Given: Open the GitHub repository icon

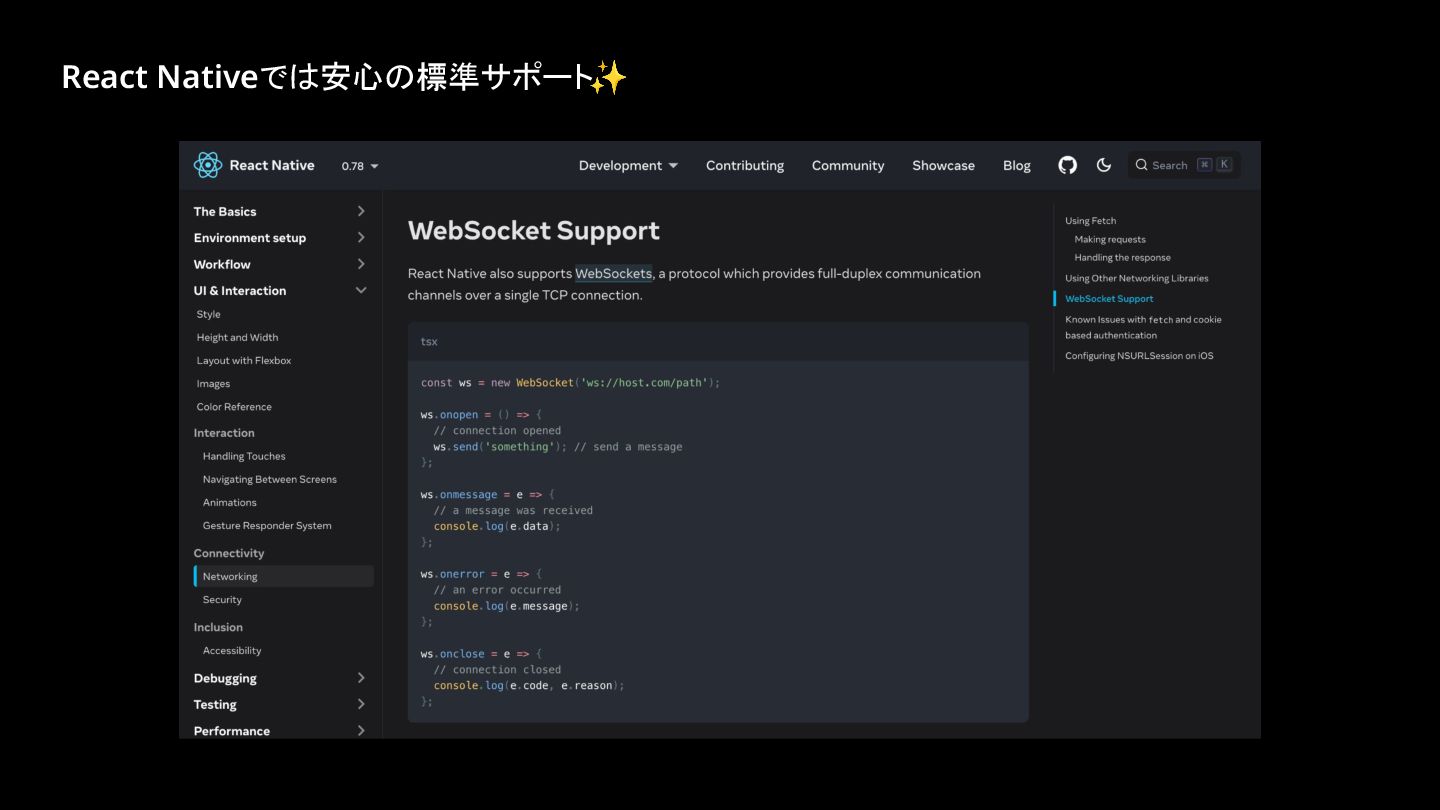Looking at the screenshot, I should (1068, 165).
